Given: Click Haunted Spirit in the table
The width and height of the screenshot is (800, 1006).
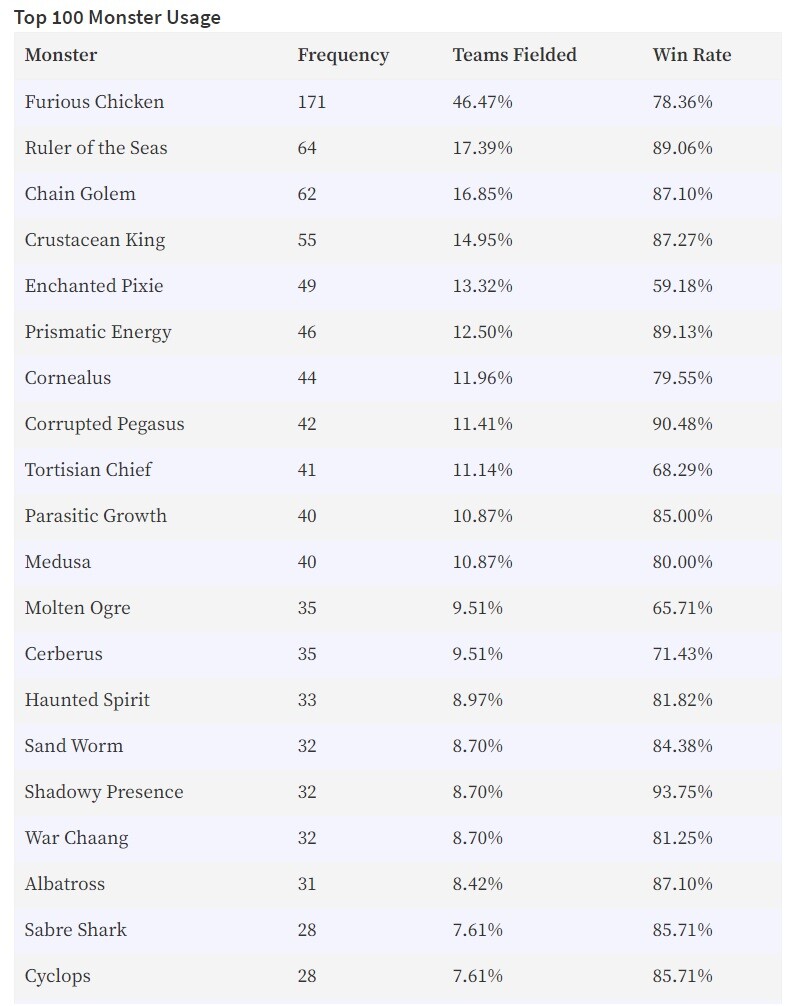Looking at the screenshot, I should point(87,700).
